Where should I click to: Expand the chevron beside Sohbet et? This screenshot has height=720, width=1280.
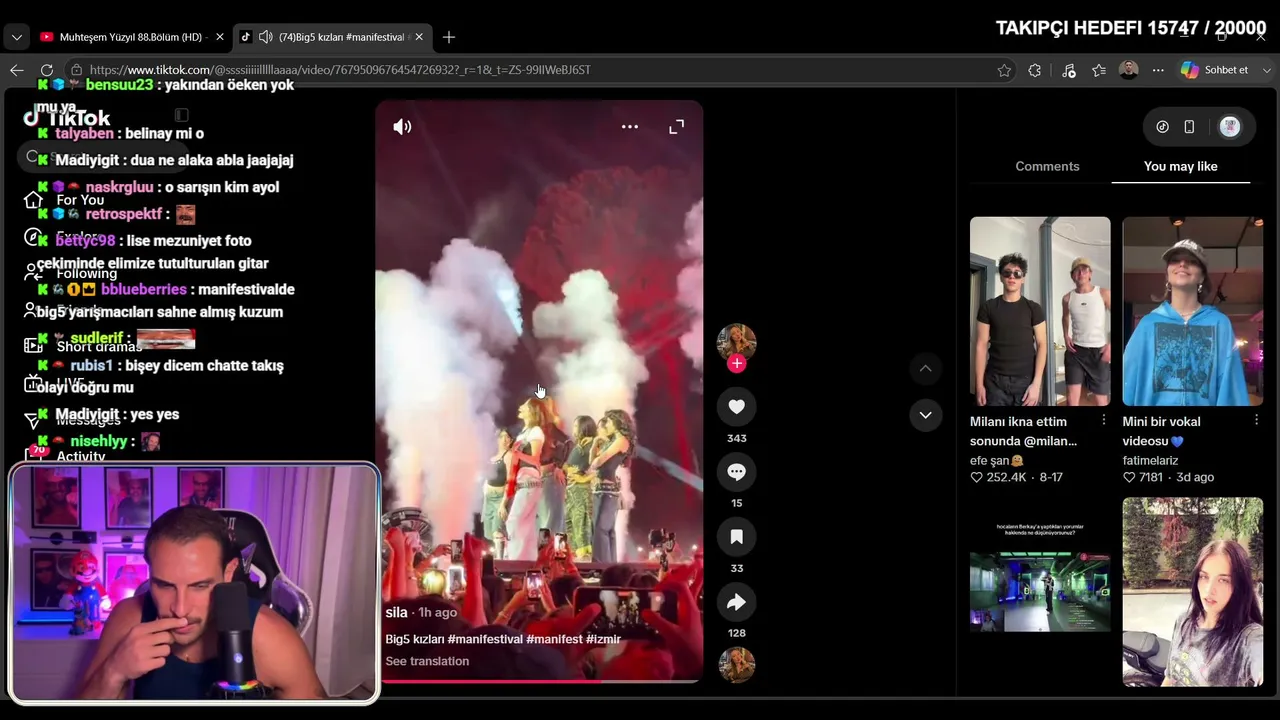pos(1265,70)
